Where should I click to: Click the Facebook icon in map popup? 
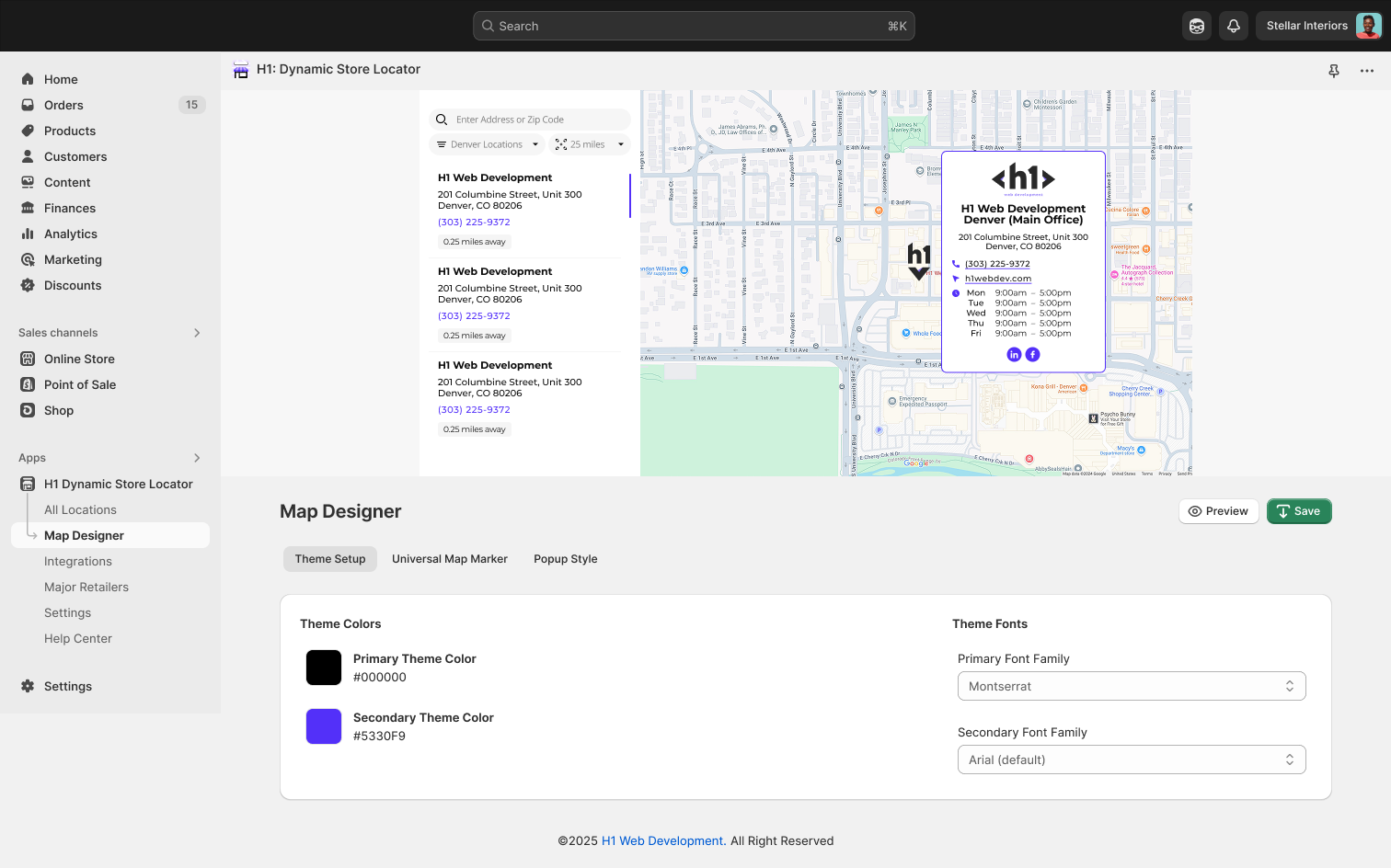pyautogui.click(x=1032, y=354)
